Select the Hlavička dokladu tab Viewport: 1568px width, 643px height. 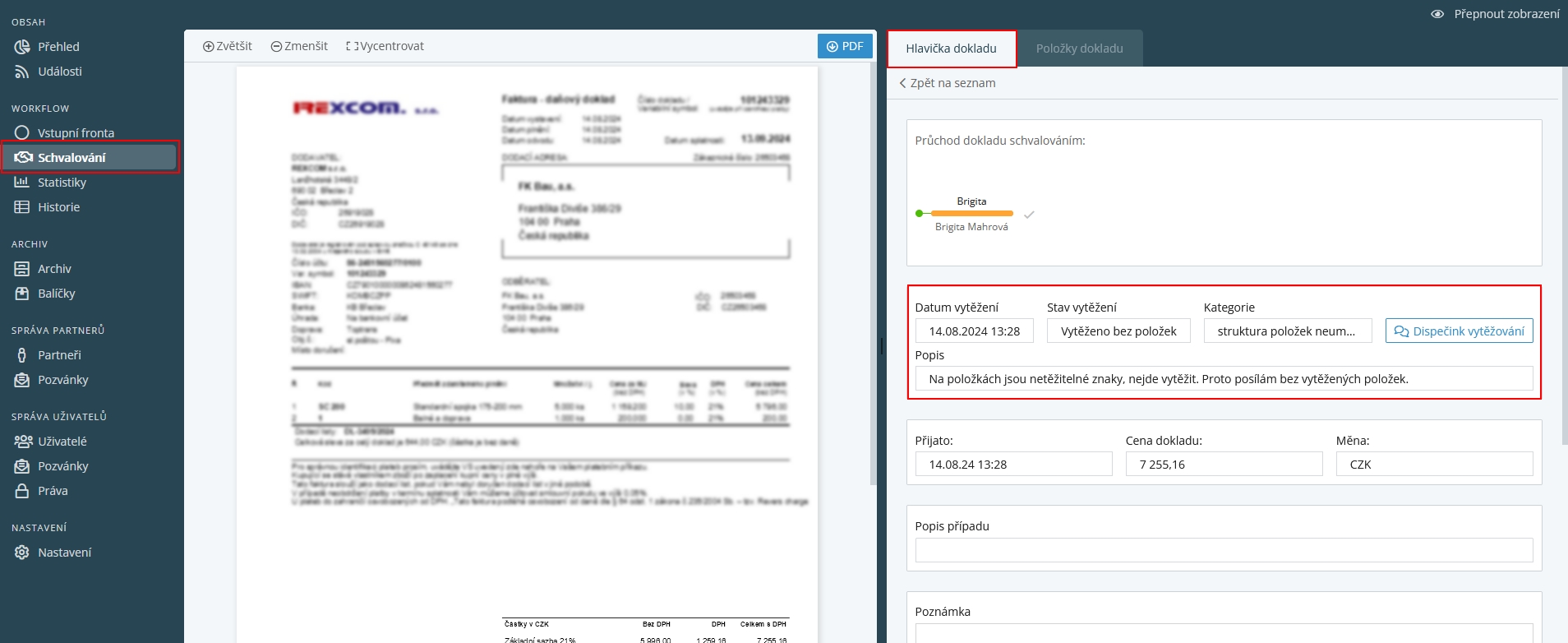pos(951,49)
